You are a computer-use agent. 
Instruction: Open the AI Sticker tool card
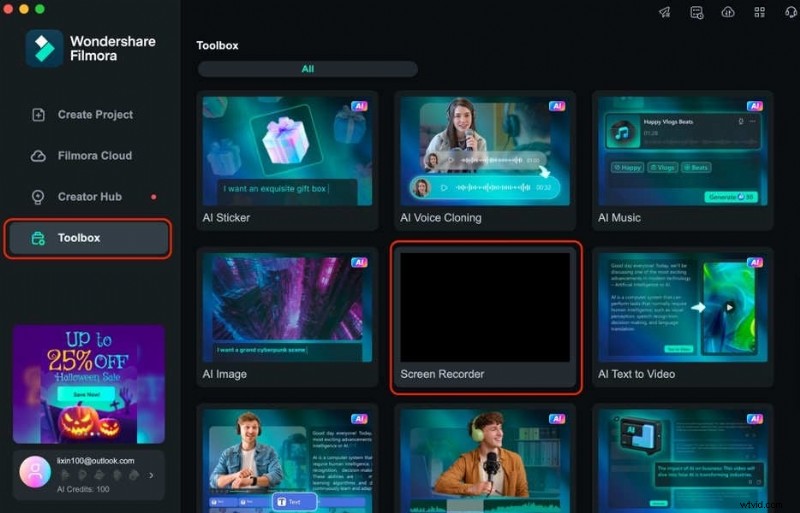285,160
